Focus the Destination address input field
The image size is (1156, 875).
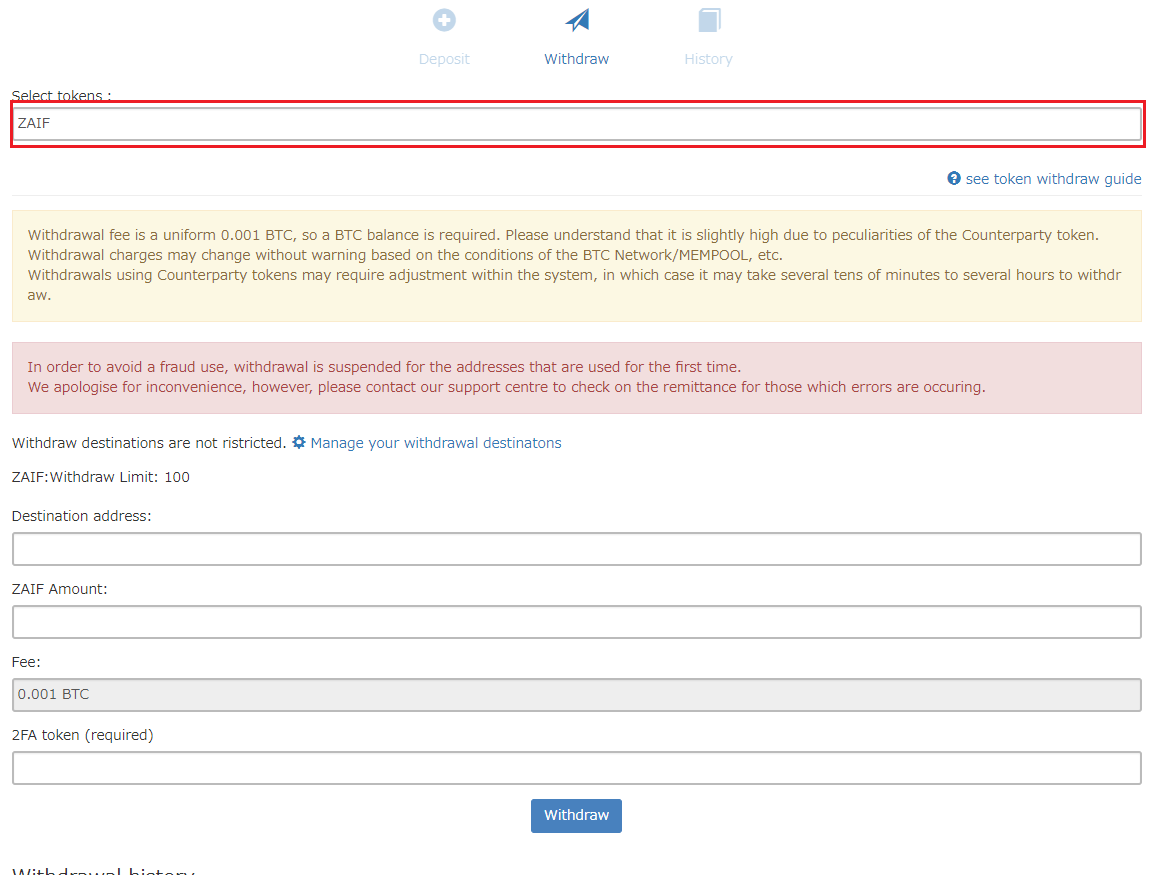click(577, 549)
